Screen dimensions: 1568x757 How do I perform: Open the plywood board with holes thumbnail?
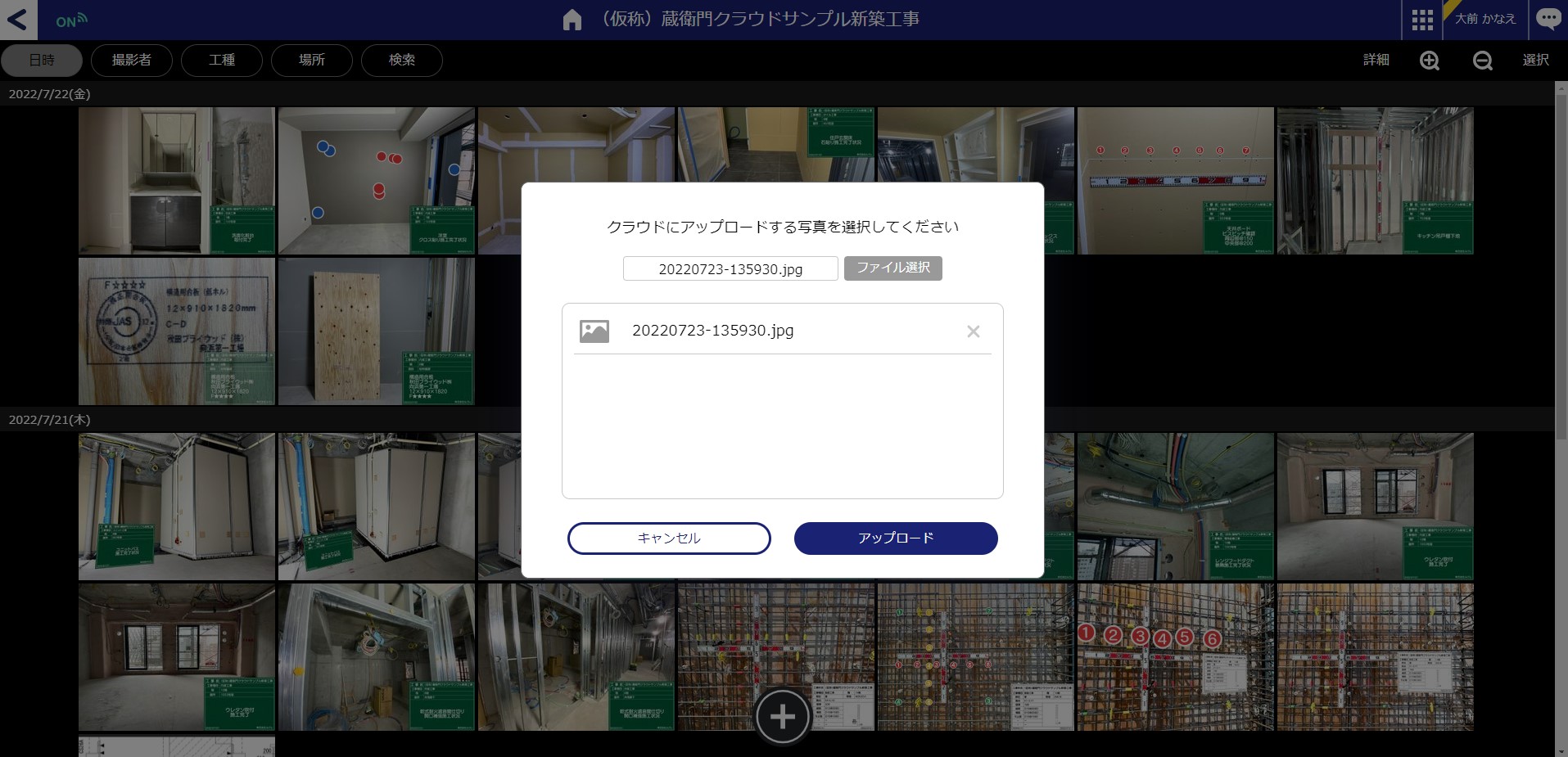point(377,331)
